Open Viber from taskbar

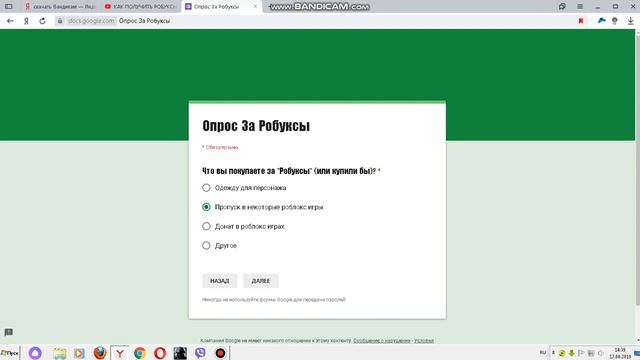200,353
